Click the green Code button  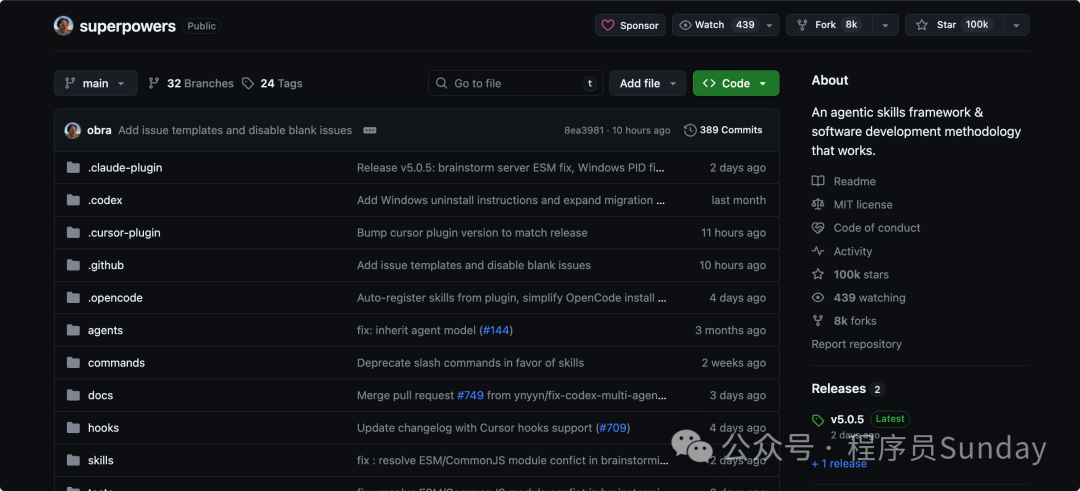coord(735,83)
